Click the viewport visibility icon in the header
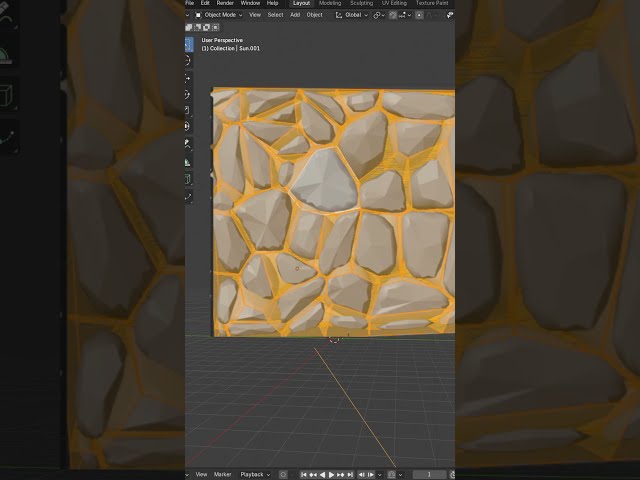Viewport: 640px width, 480px height. pos(450,15)
